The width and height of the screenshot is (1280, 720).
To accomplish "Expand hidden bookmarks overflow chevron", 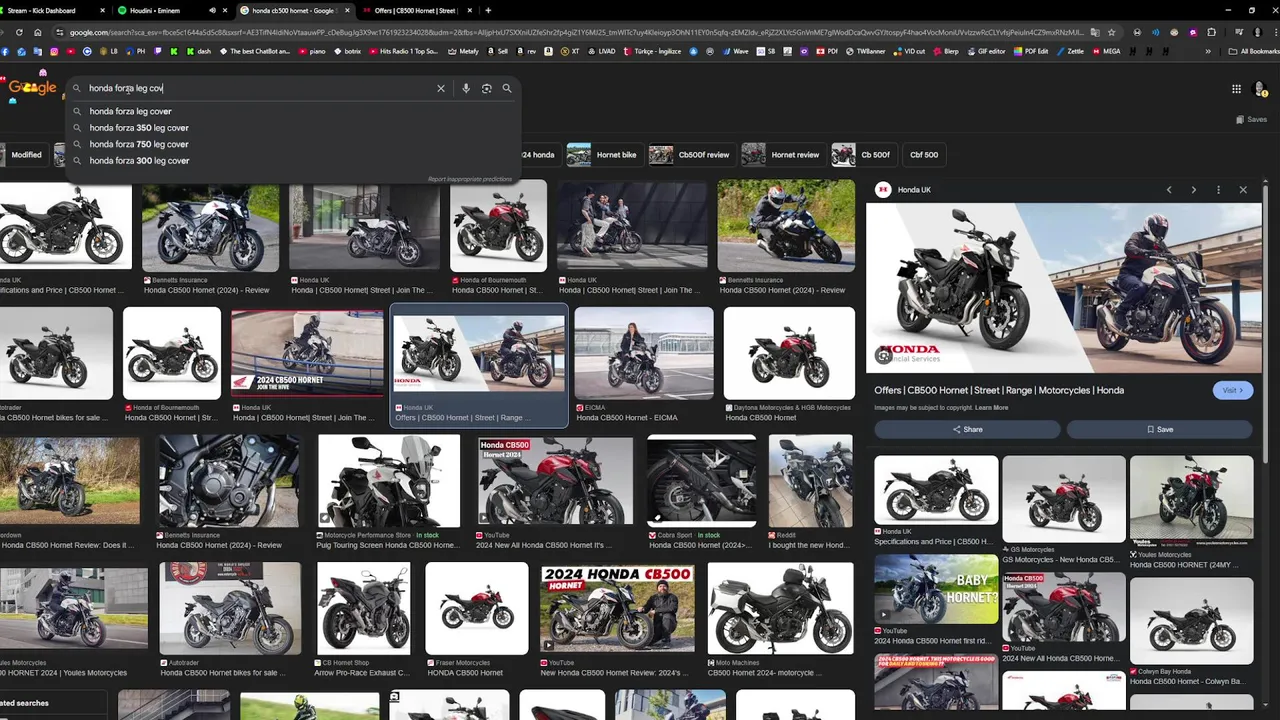I will [1208, 51].
